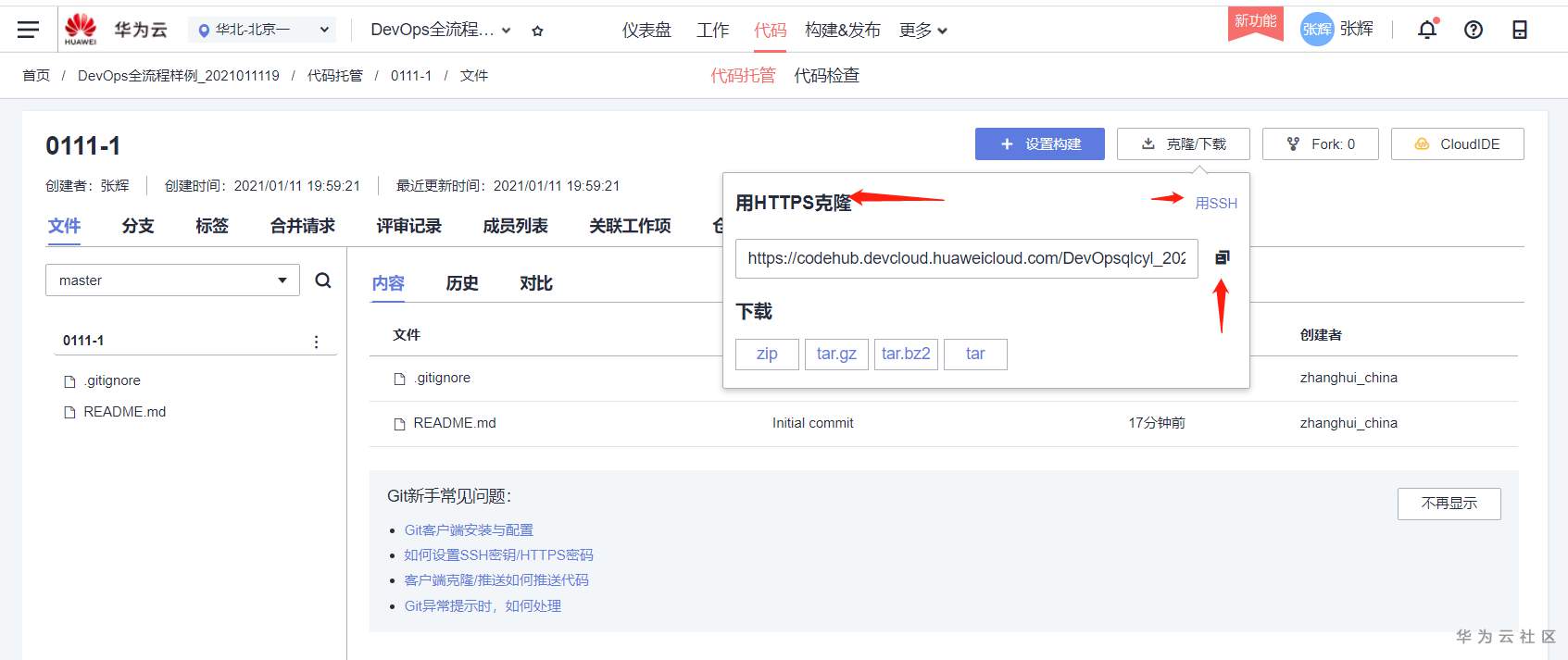Image resolution: width=1568 pixels, height=660 pixels.
Task: Switch to 代码托管 sub-tab
Action: (743, 76)
